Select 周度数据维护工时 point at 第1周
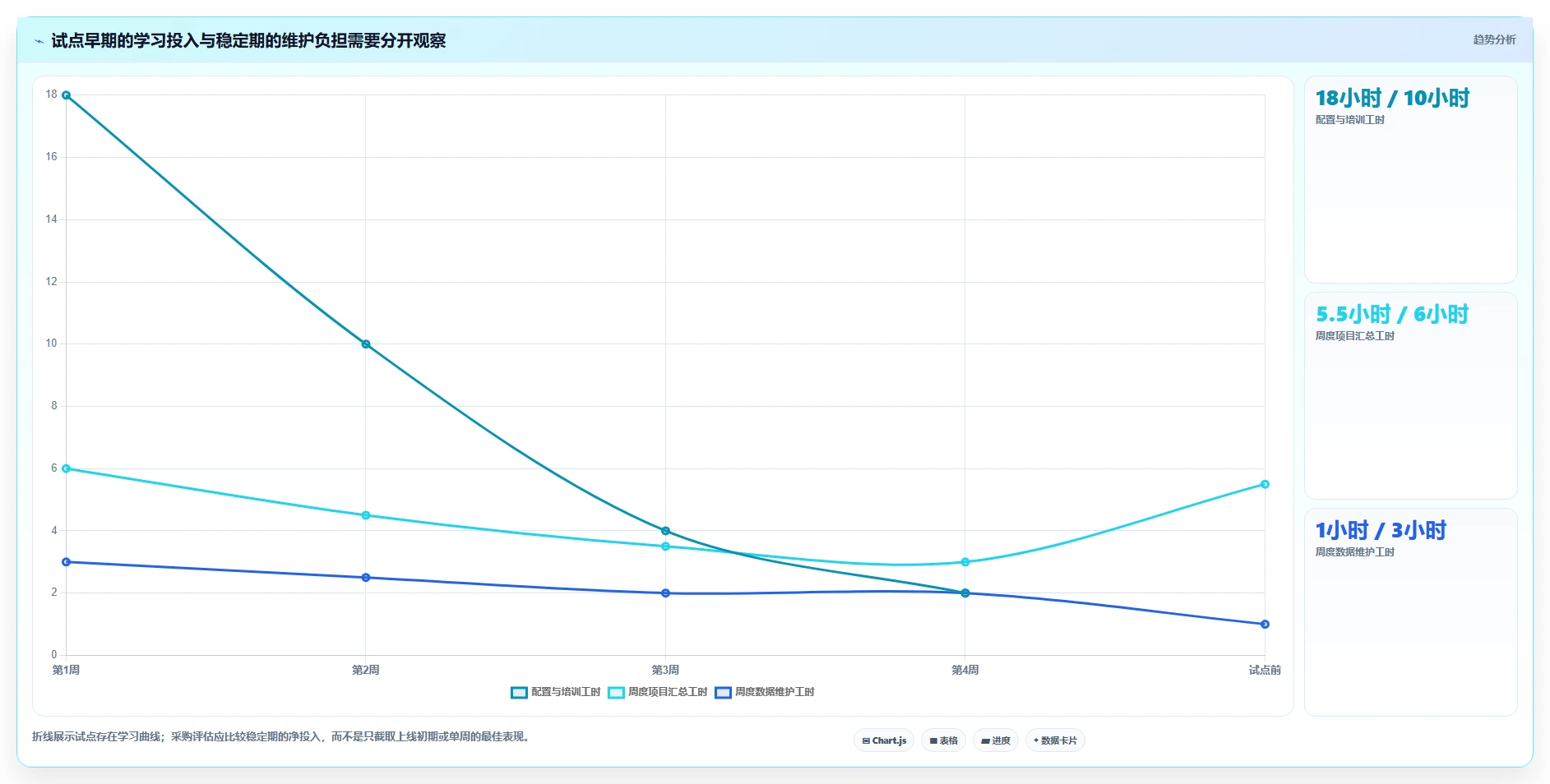 tap(67, 562)
